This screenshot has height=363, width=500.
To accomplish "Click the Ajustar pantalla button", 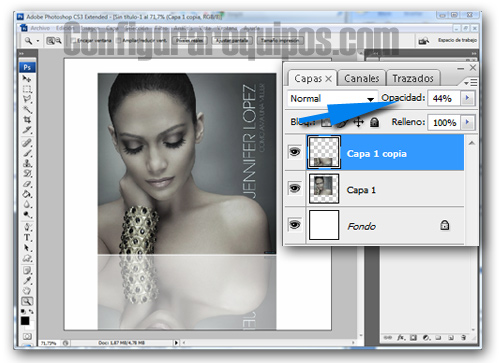I will (232, 41).
